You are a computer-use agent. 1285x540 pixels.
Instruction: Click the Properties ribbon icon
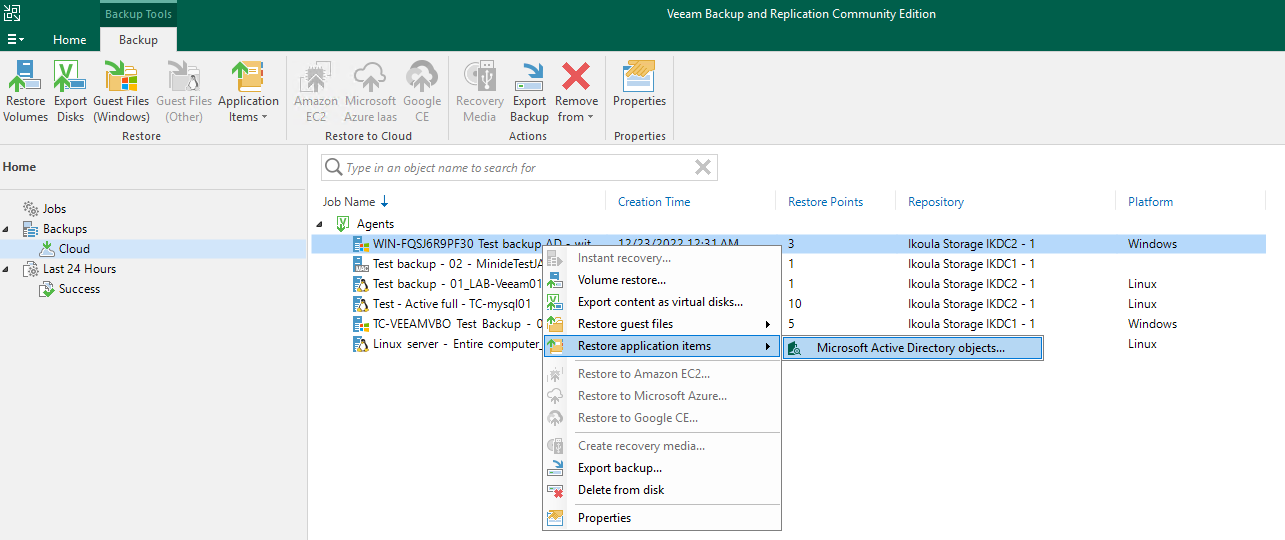pyautogui.click(x=639, y=84)
